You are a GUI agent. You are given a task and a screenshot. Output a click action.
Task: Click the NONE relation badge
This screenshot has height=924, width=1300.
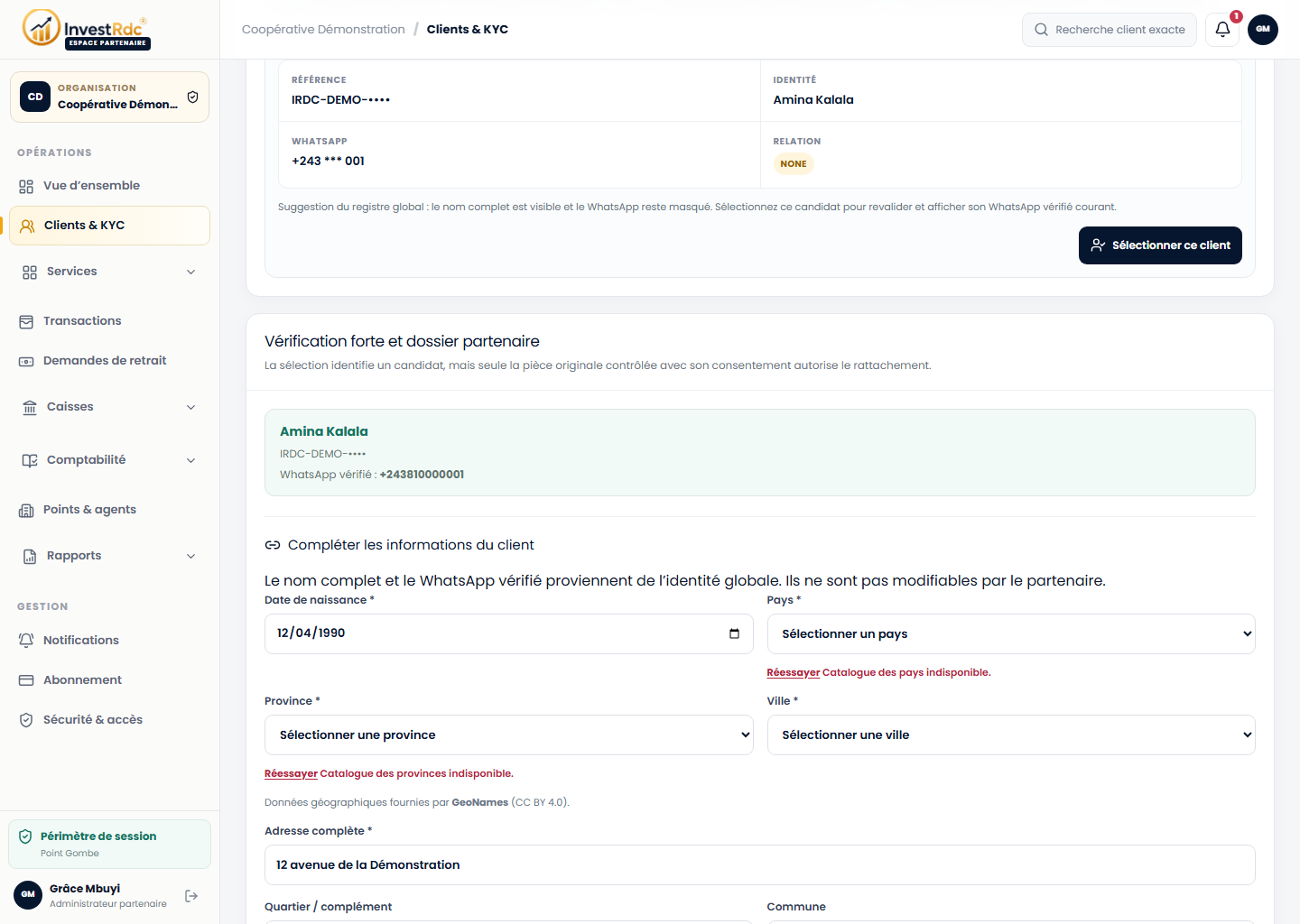794,164
